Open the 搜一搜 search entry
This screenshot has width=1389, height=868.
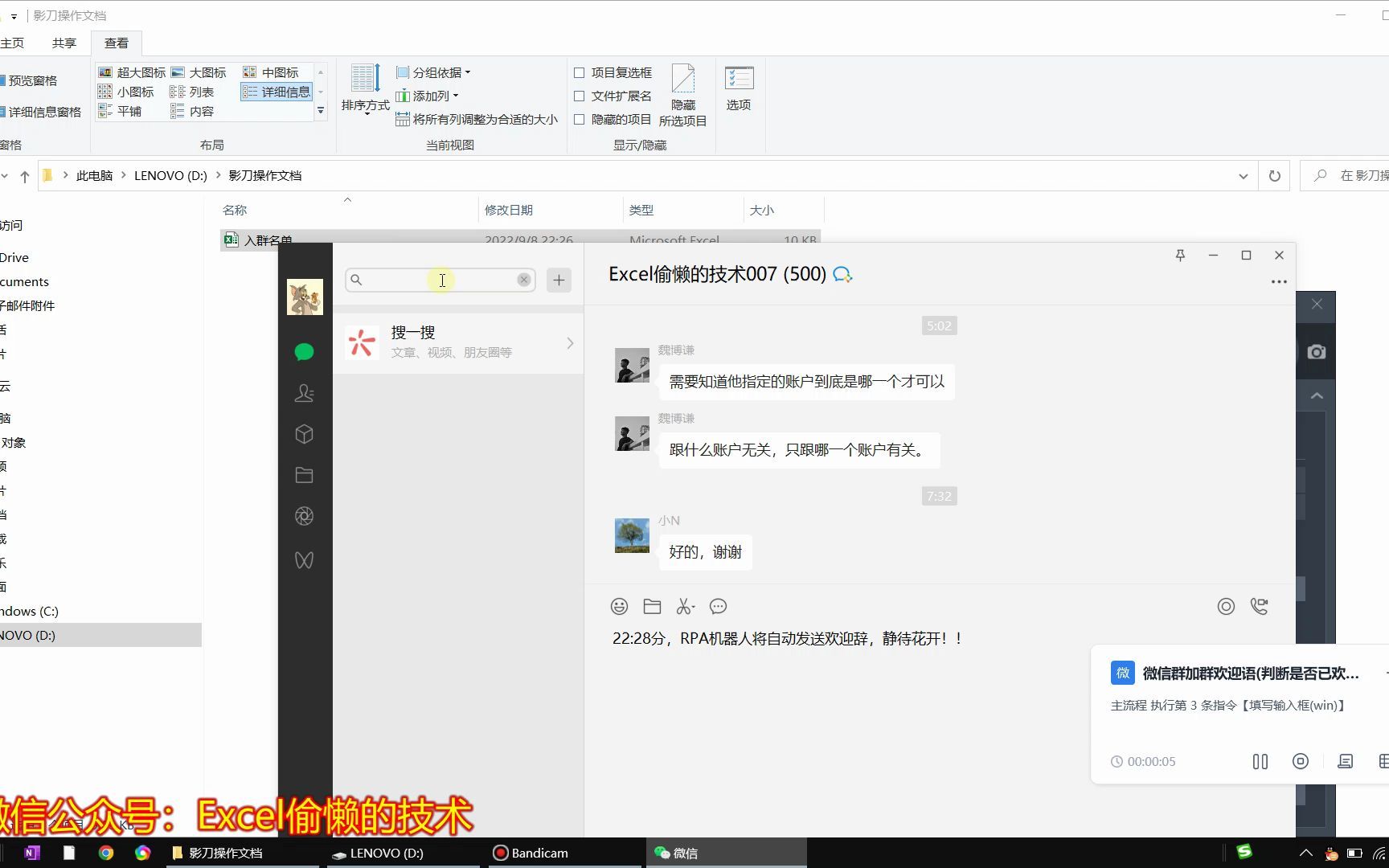pos(458,343)
